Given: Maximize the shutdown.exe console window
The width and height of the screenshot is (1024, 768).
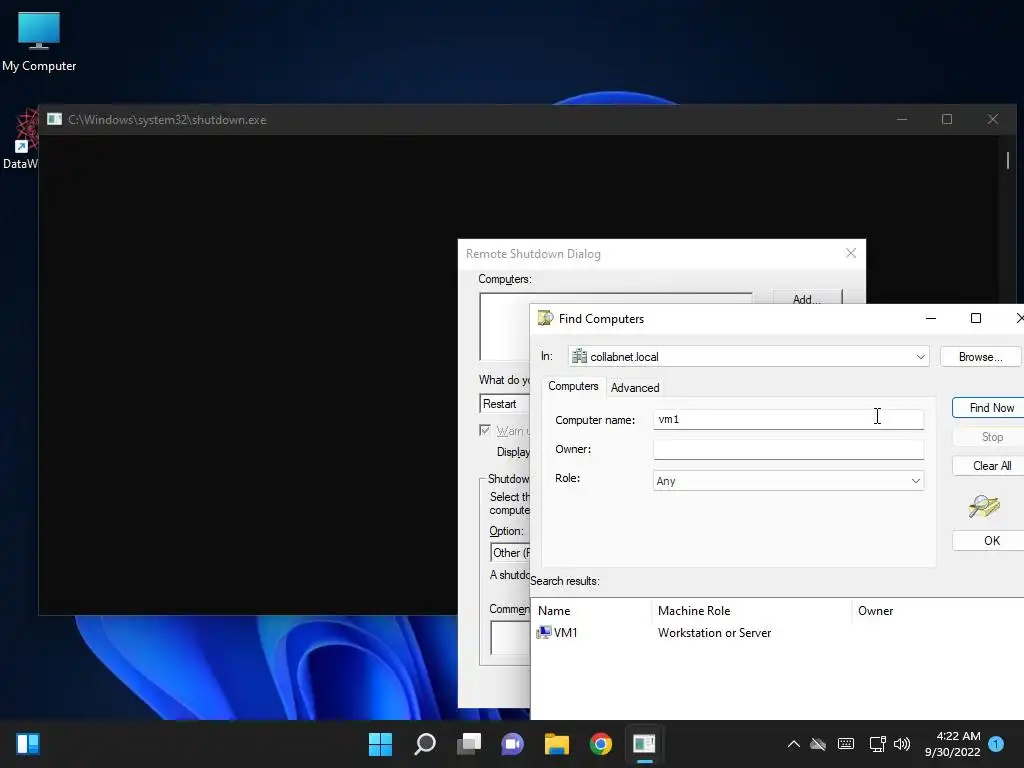Looking at the screenshot, I should 947,119.
